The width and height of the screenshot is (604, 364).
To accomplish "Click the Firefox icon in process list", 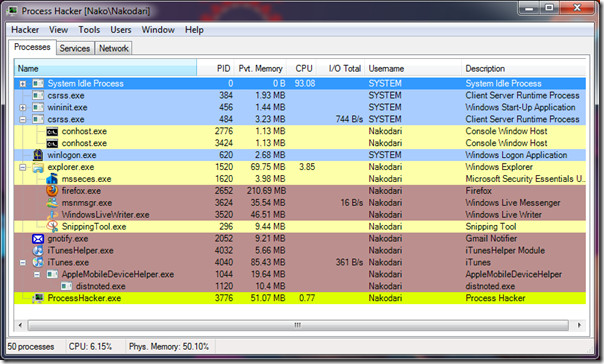I will (52, 191).
